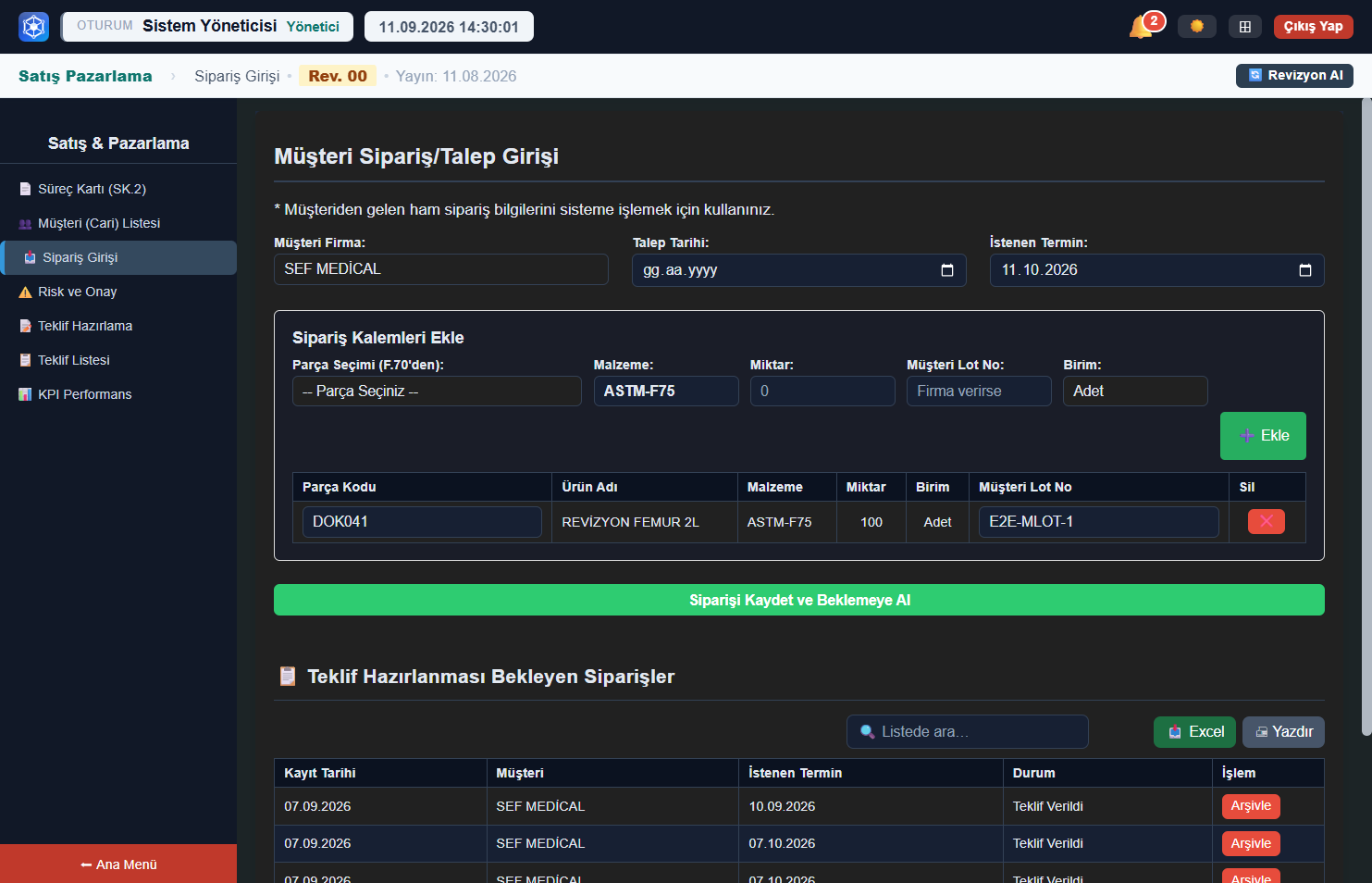Open the Müşteri Firma SEF MEDİCAL selector
The width and height of the screenshot is (1372, 883).
(x=440, y=269)
